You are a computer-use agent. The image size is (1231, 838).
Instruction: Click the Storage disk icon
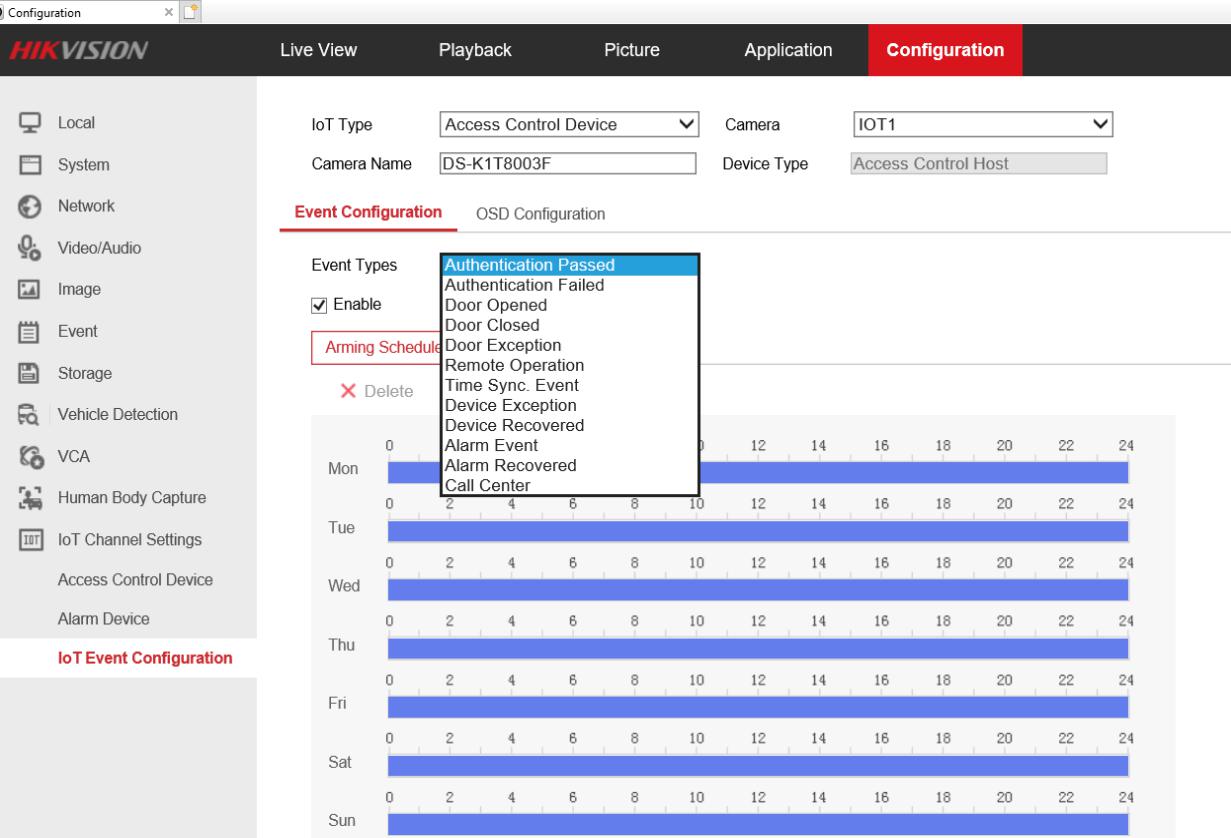tap(30, 373)
